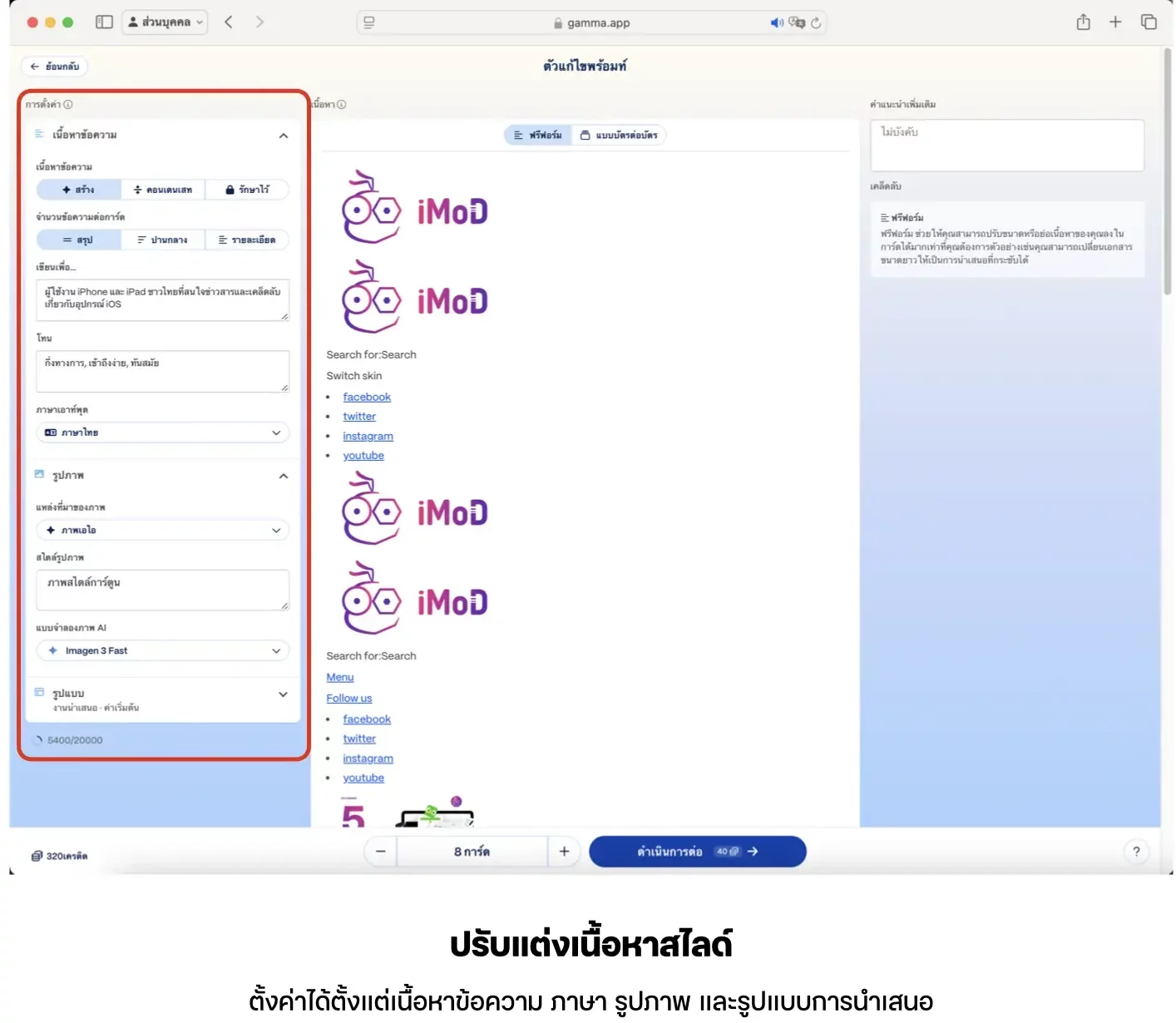Select the สร้าง text content option

click(79, 190)
